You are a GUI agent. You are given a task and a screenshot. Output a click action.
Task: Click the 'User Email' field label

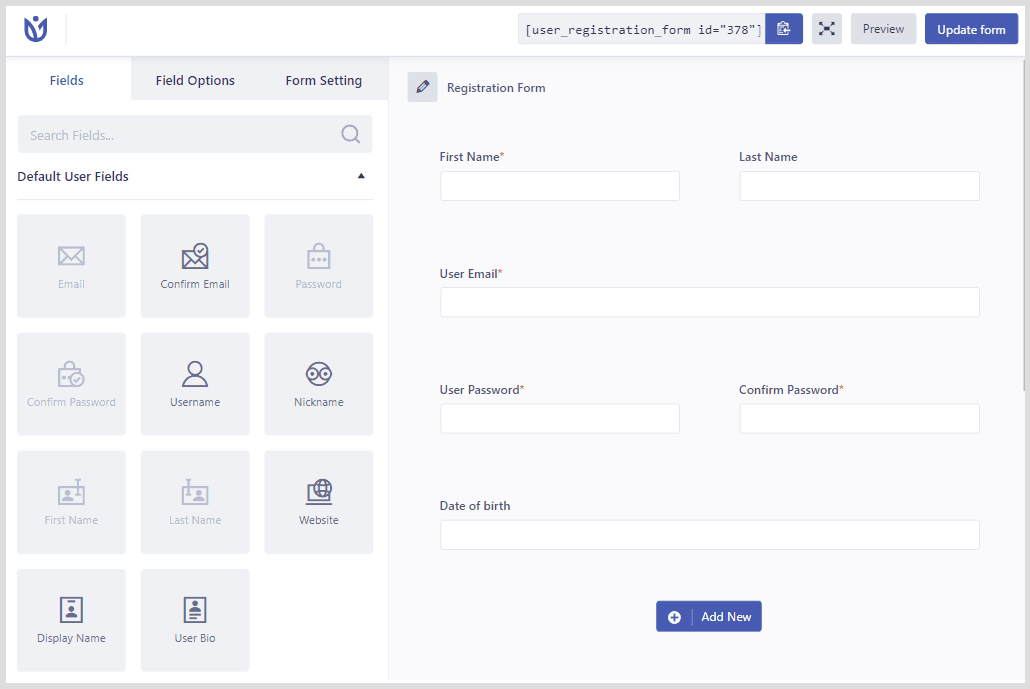(x=470, y=274)
